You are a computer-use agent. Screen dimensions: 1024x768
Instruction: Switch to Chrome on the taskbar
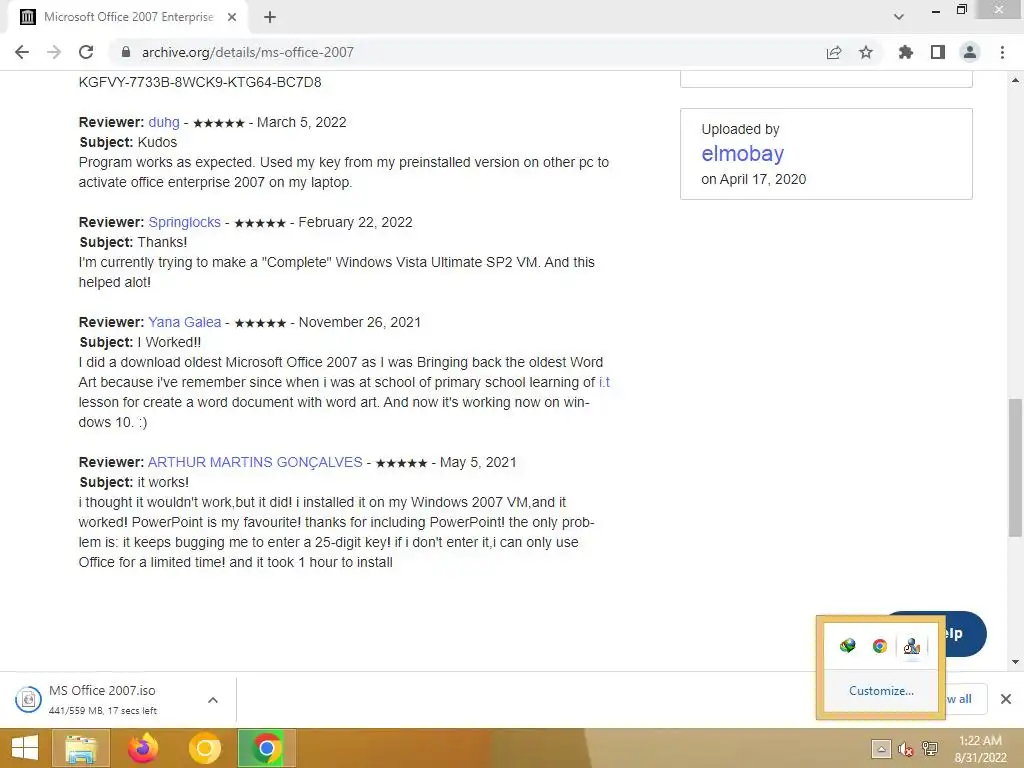click(x=266, y=748)
